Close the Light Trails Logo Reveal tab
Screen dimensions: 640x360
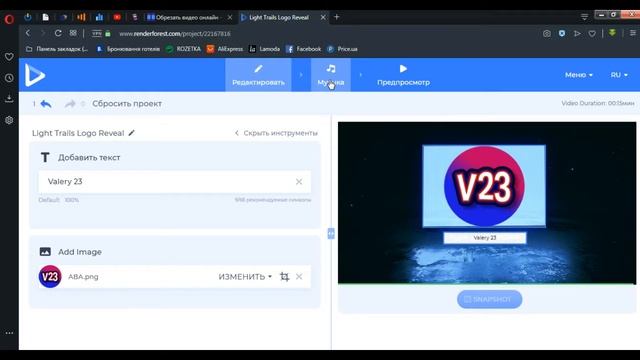(323, 17)
